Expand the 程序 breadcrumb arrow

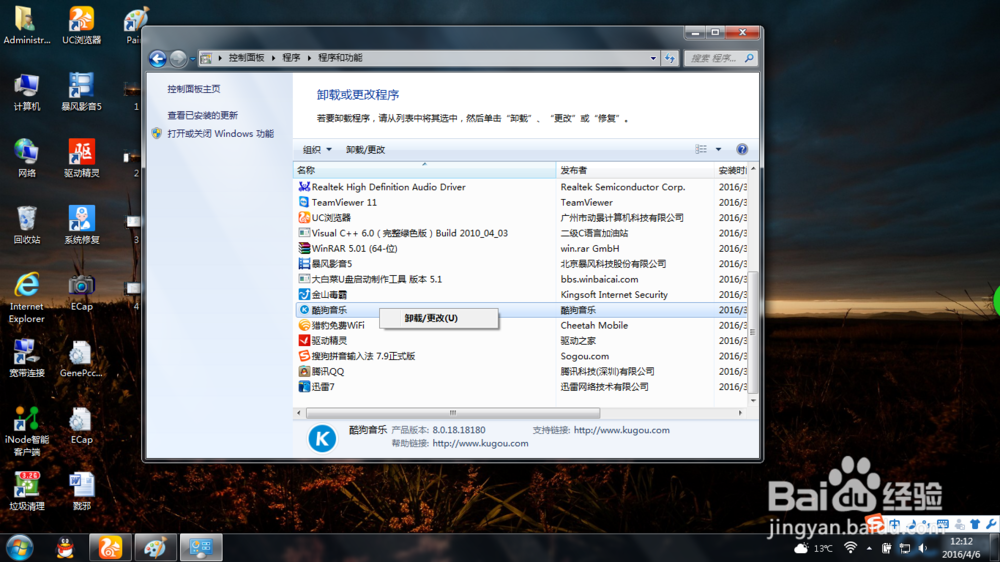pos(309,58)
